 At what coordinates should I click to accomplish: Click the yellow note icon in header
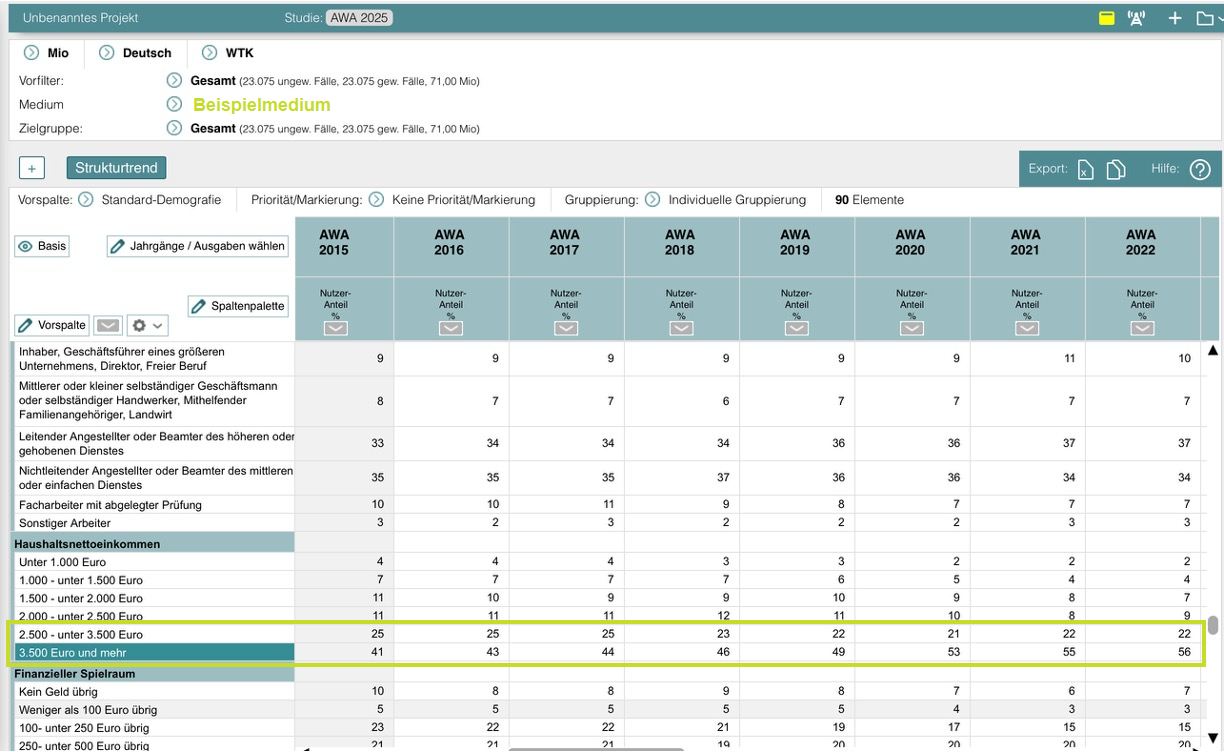tap(1107, 18)
